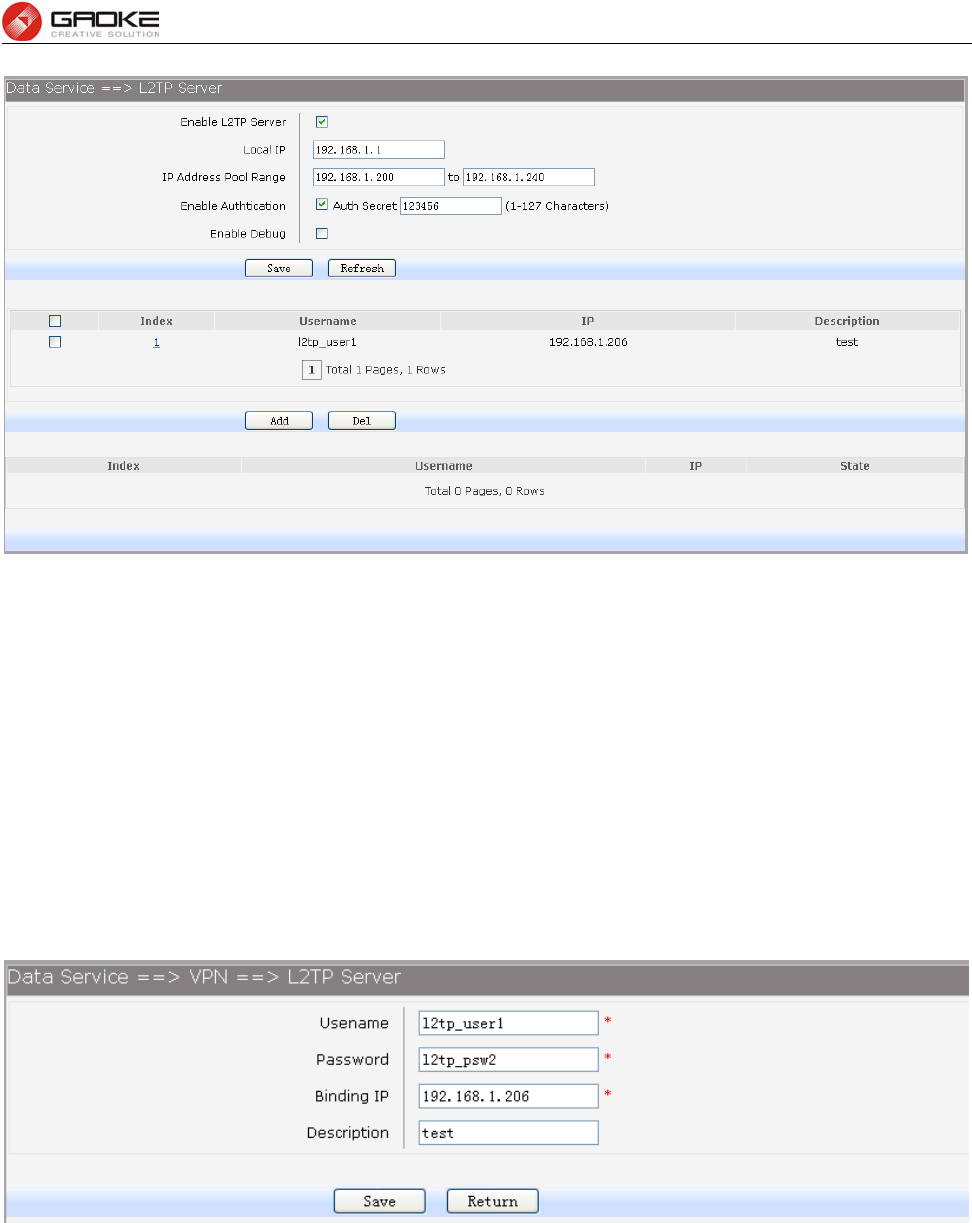Screen dimensions: 972x1223
Task: Select the l2tp_user1 row checkbox
Action: [x=56, y=342]
